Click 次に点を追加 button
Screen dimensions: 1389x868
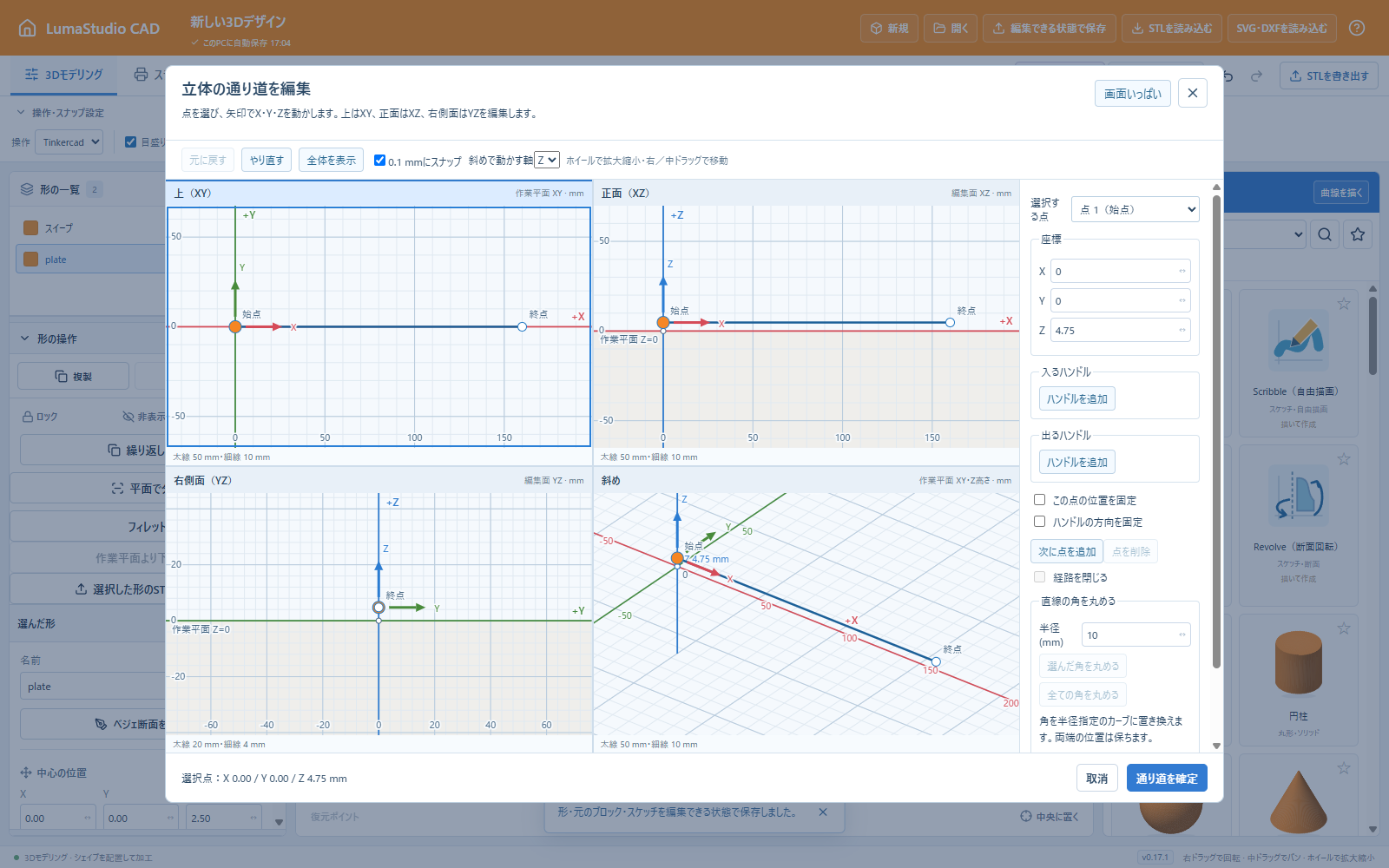coord(1067,551)
